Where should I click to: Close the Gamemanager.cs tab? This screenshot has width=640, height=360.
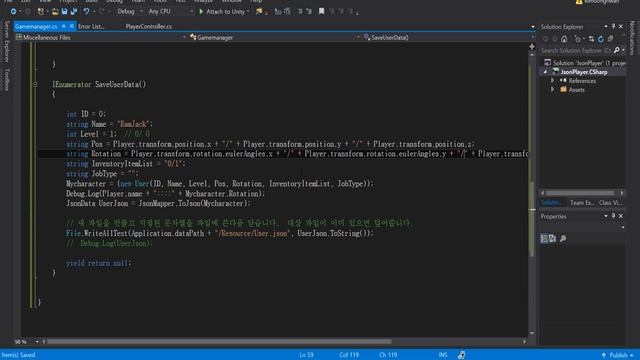[x=72, y=26]
